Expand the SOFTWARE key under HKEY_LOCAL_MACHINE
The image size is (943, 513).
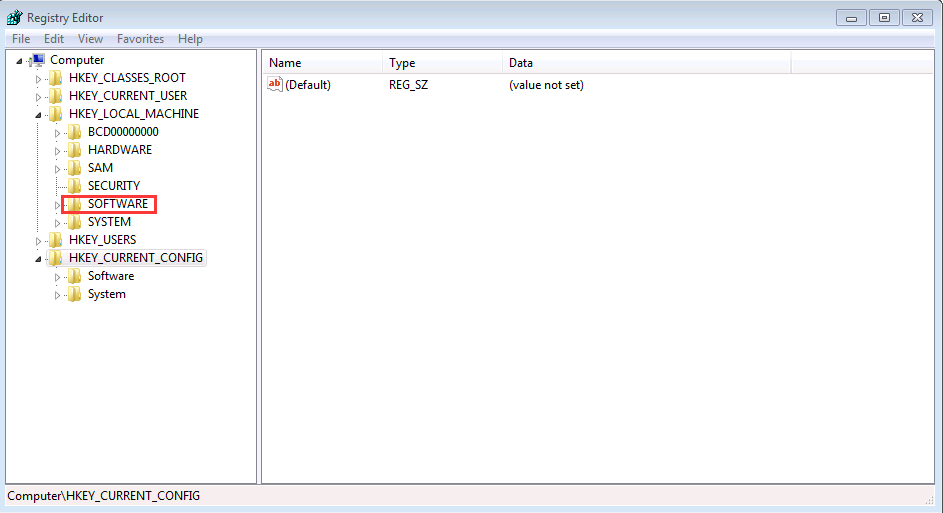(58, 205)
